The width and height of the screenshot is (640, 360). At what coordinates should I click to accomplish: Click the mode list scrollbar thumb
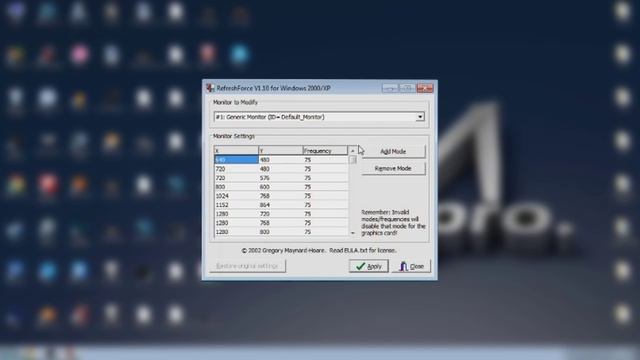(353, 160)
